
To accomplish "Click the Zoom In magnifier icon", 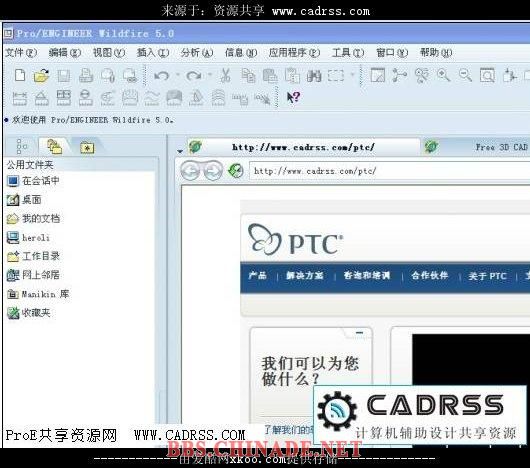I will pyautogui.click(x=443, y=75).
